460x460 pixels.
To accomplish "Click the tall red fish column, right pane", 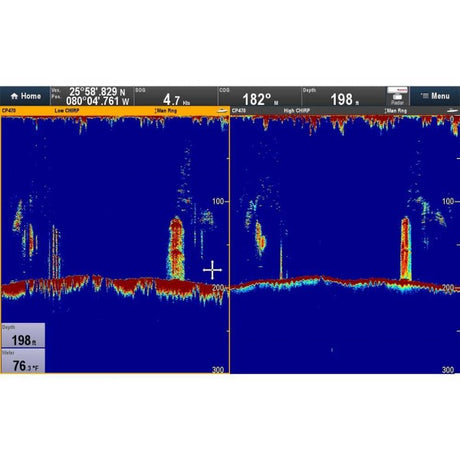I will tap(406, 248).
